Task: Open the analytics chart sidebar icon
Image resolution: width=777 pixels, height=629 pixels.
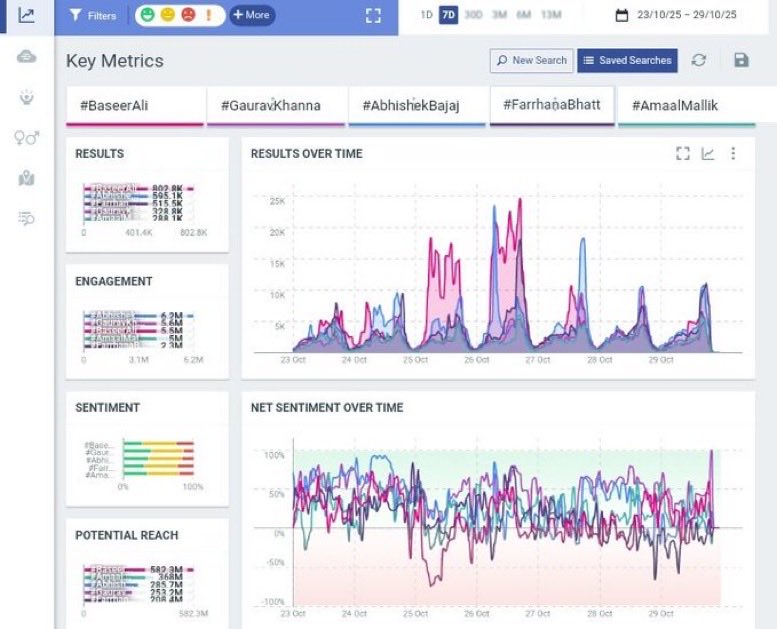Action: pyautogui.click(x=26, y=15)
